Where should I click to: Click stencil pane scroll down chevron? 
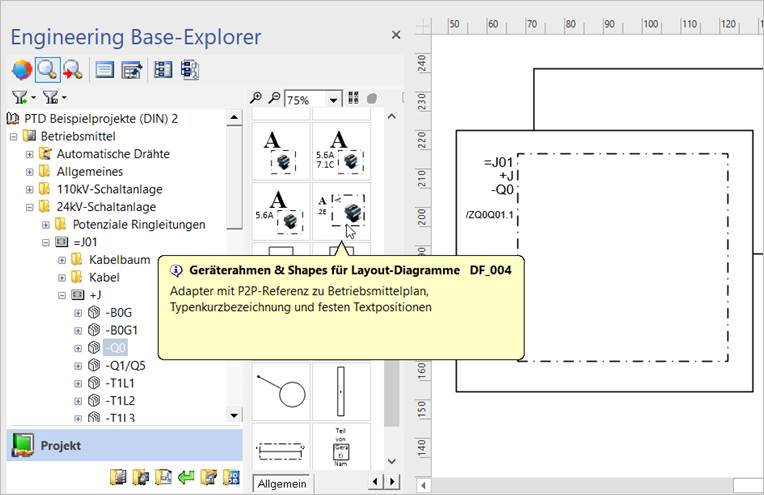(x=391, y=461)
